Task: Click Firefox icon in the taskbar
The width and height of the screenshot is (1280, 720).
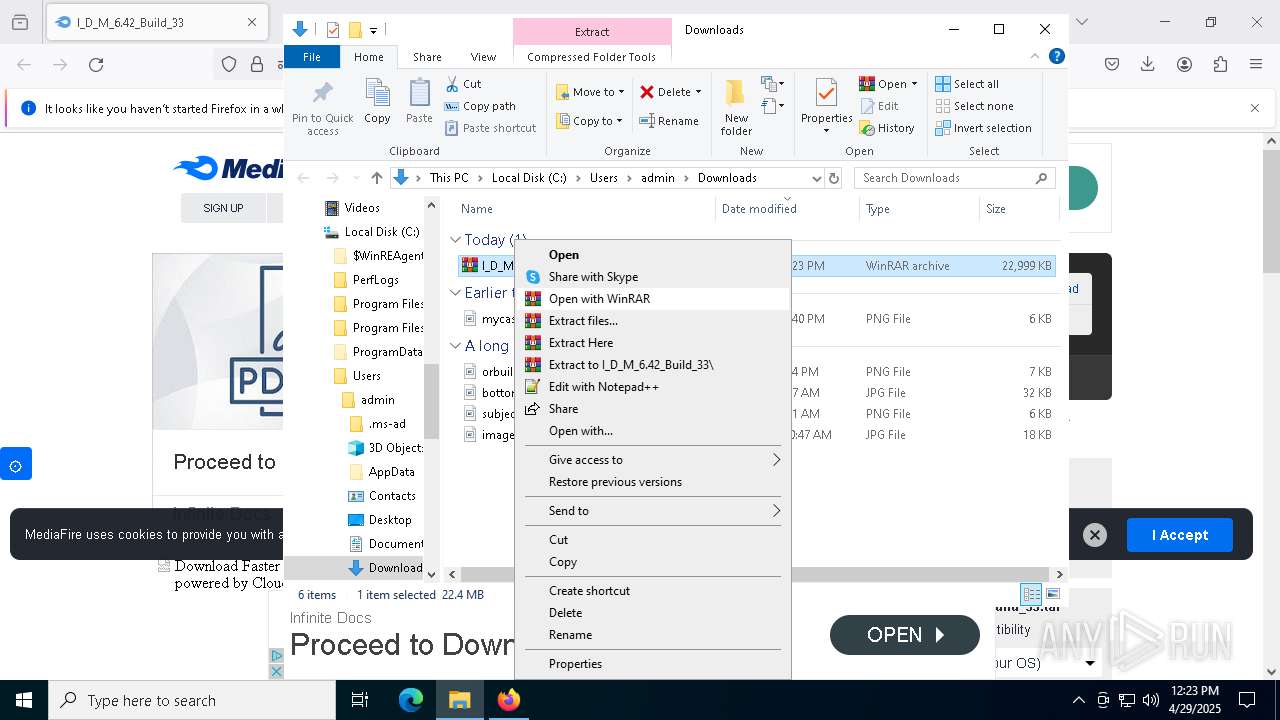Action: (x=509, y=700)
